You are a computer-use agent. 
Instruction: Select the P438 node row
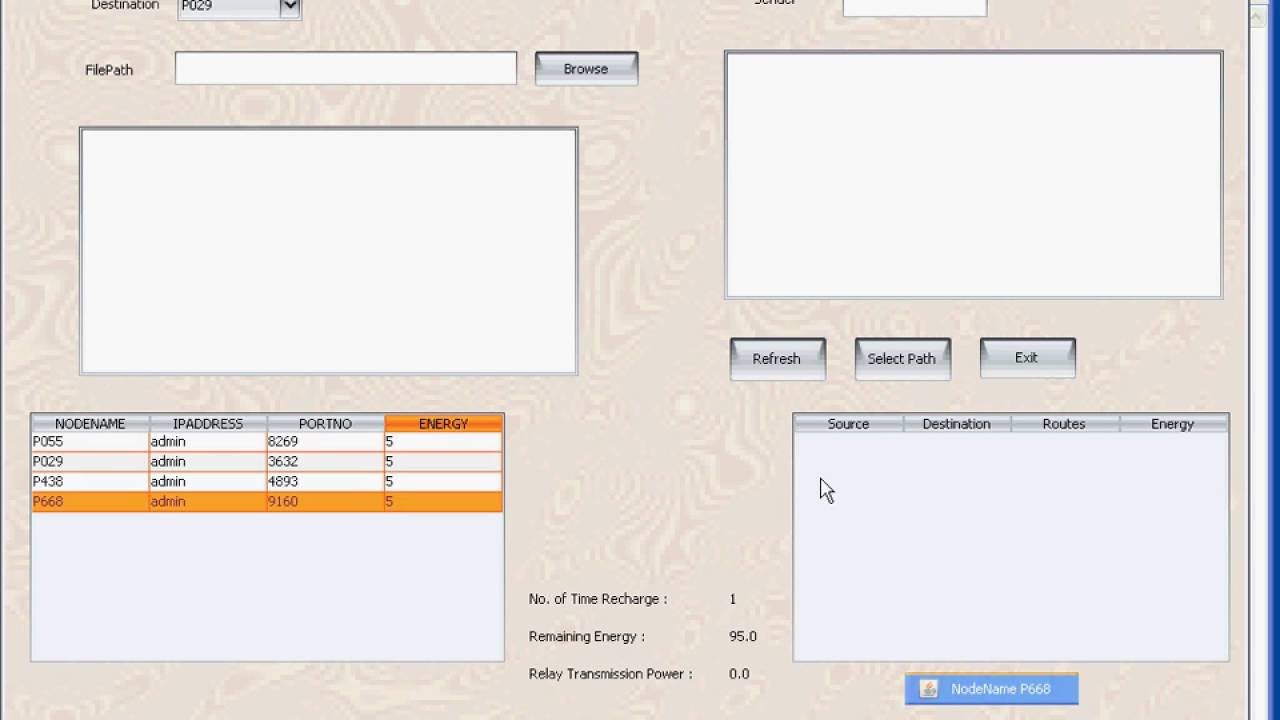pos(267,482)
